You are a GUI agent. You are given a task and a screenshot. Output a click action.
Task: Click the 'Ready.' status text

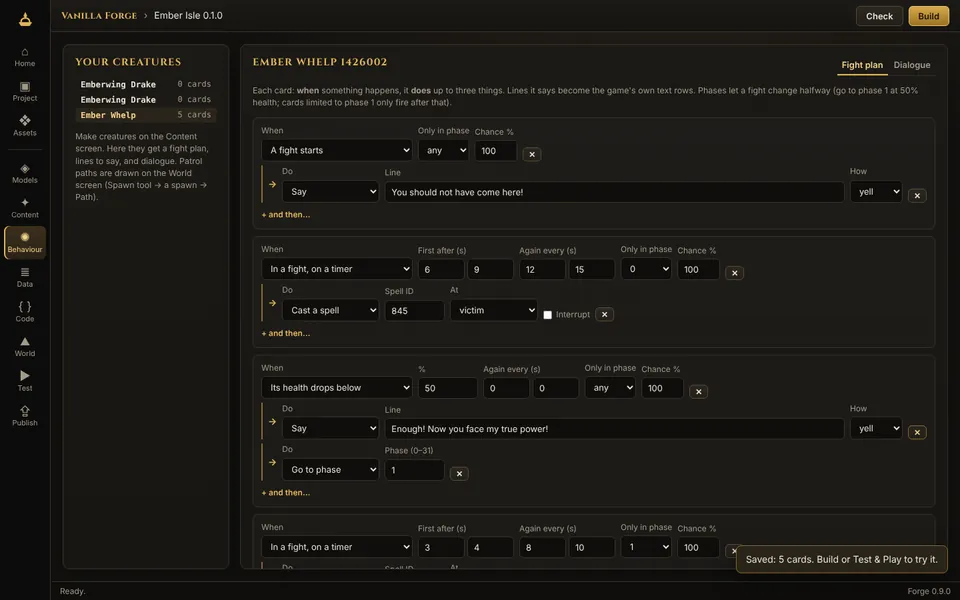[72, 591]
